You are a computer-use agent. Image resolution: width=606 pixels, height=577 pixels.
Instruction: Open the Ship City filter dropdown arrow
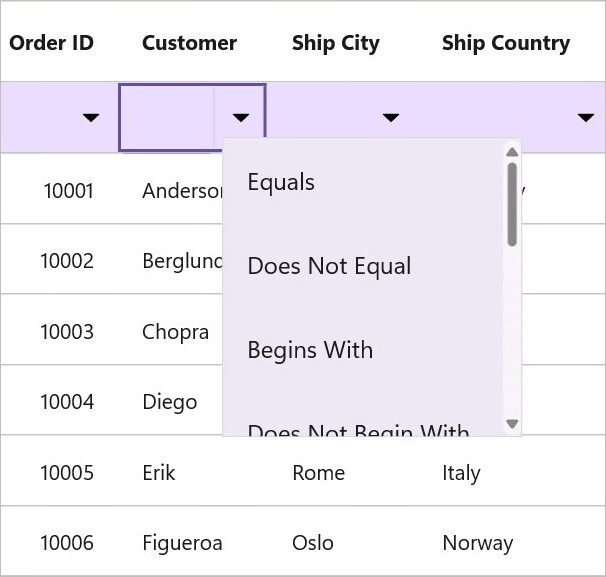click(x=391, y=117)
